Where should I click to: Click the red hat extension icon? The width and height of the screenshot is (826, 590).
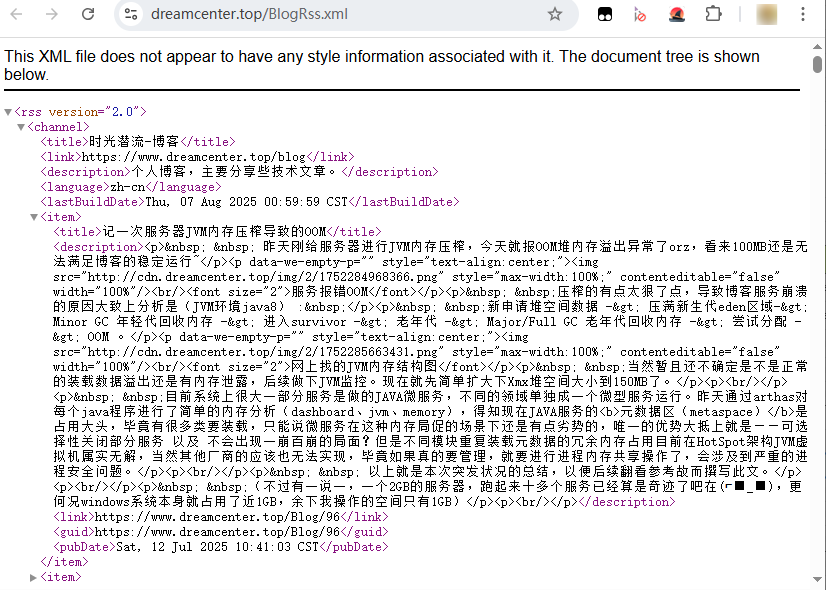pyautogui.click(x=677, y=14)
